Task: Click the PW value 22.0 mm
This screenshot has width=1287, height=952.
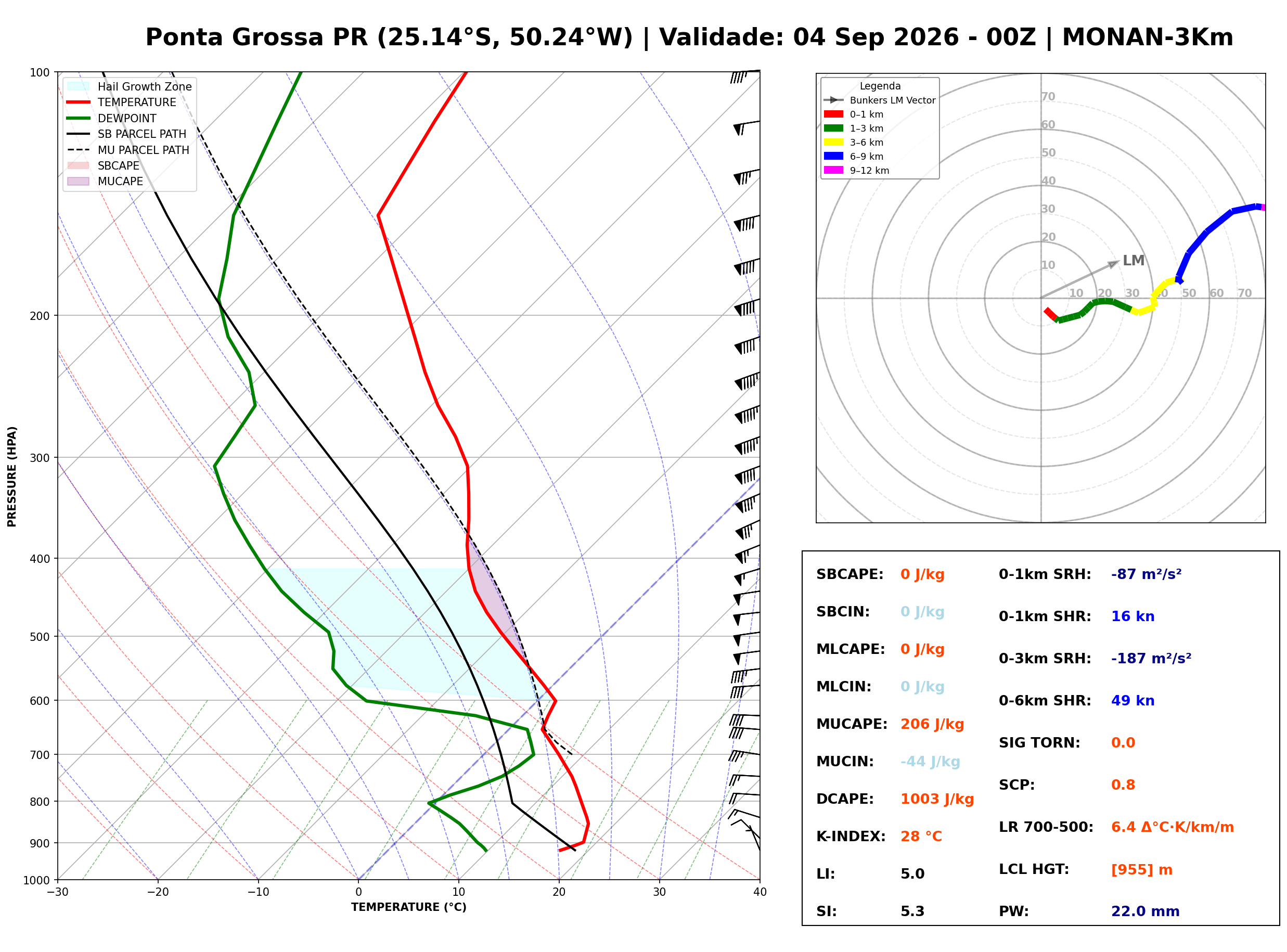Action: tap(1146, 911)
